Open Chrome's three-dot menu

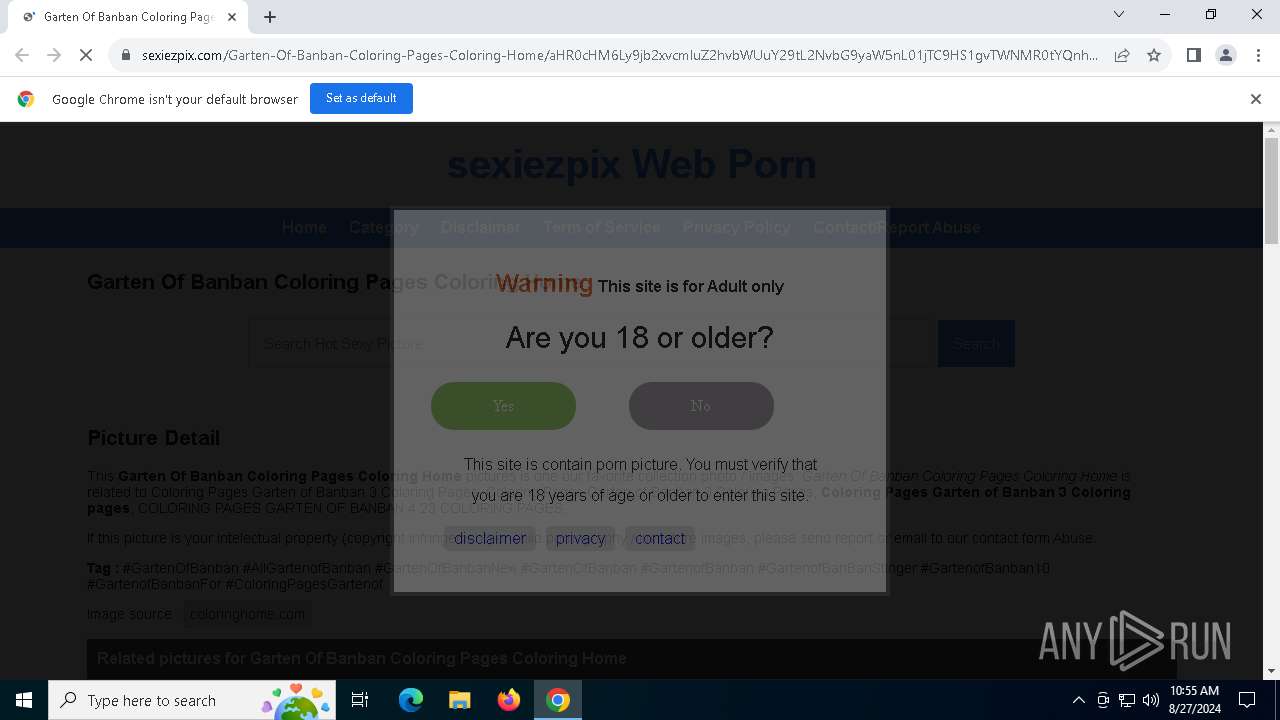[x=1257, y=55]
